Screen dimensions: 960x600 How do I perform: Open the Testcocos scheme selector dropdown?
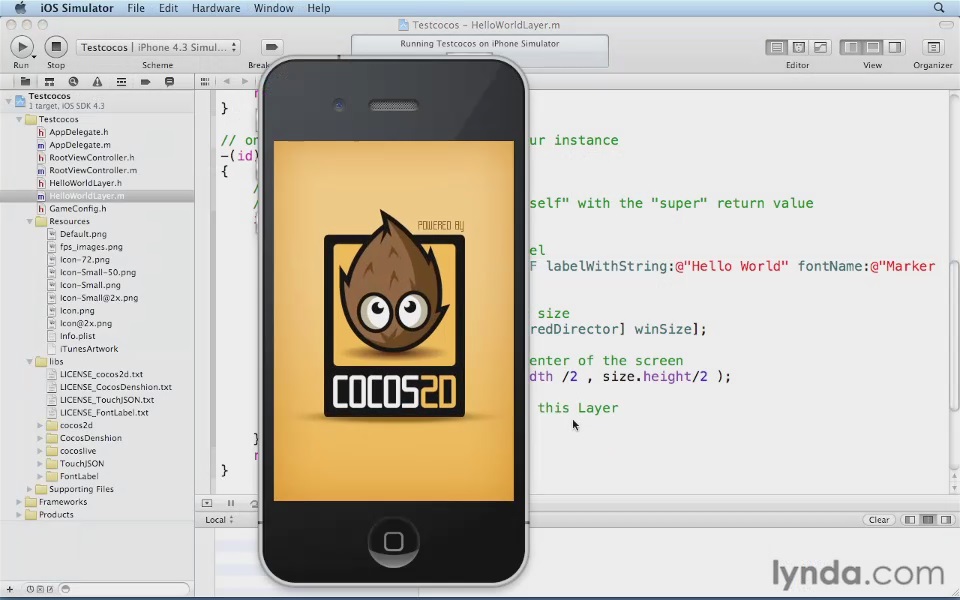pos(158,47)
